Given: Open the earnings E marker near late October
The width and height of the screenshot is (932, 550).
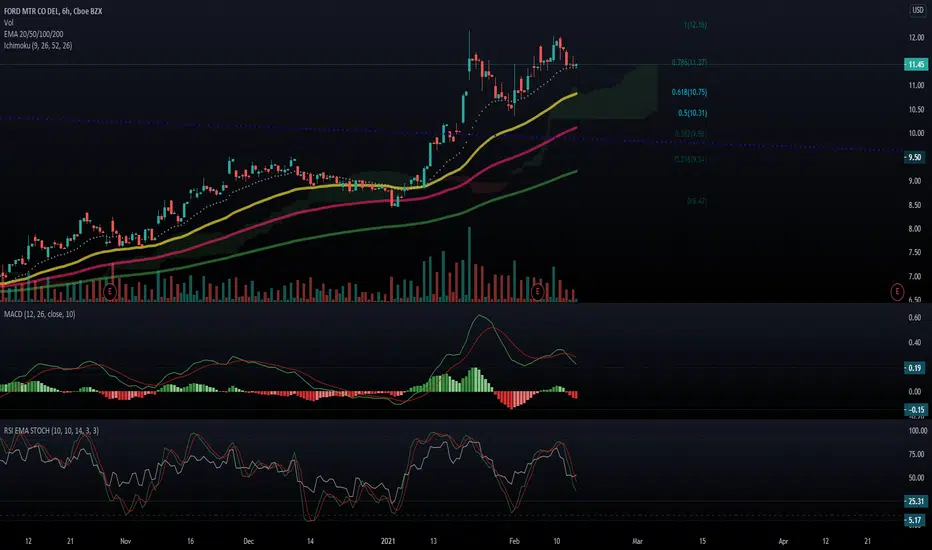Looking at the screenshot, I should [109, 292].
